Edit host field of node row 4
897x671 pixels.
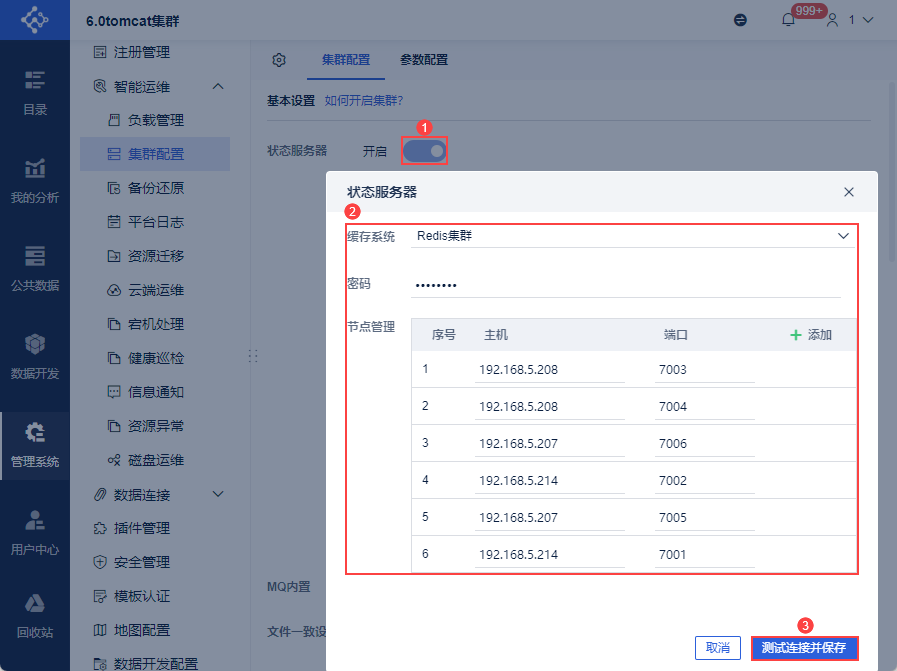click(x=549, y=481)
